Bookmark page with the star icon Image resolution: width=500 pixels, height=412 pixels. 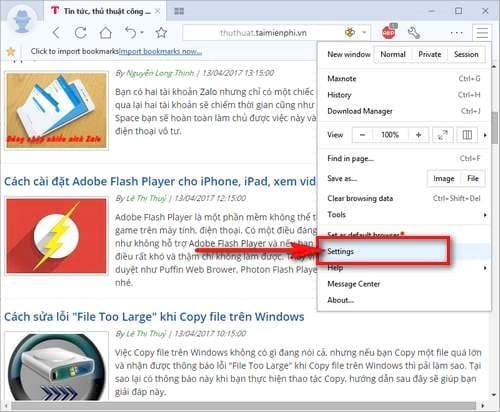click(x=161, y=33)
